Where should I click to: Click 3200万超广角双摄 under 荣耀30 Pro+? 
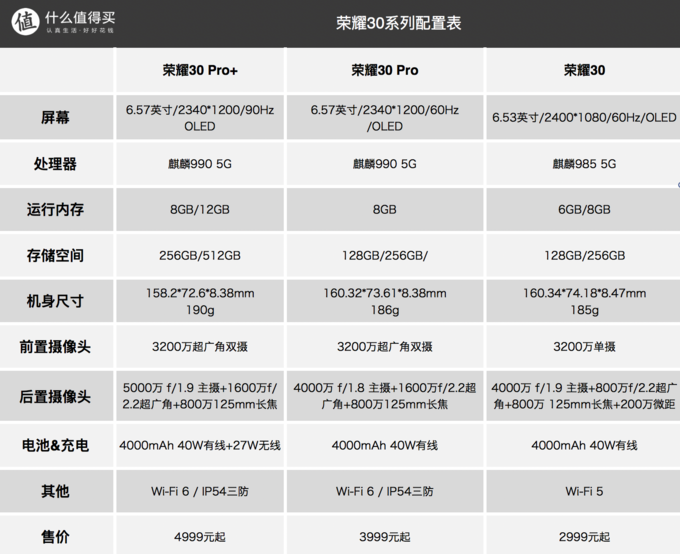coord(200,347)
